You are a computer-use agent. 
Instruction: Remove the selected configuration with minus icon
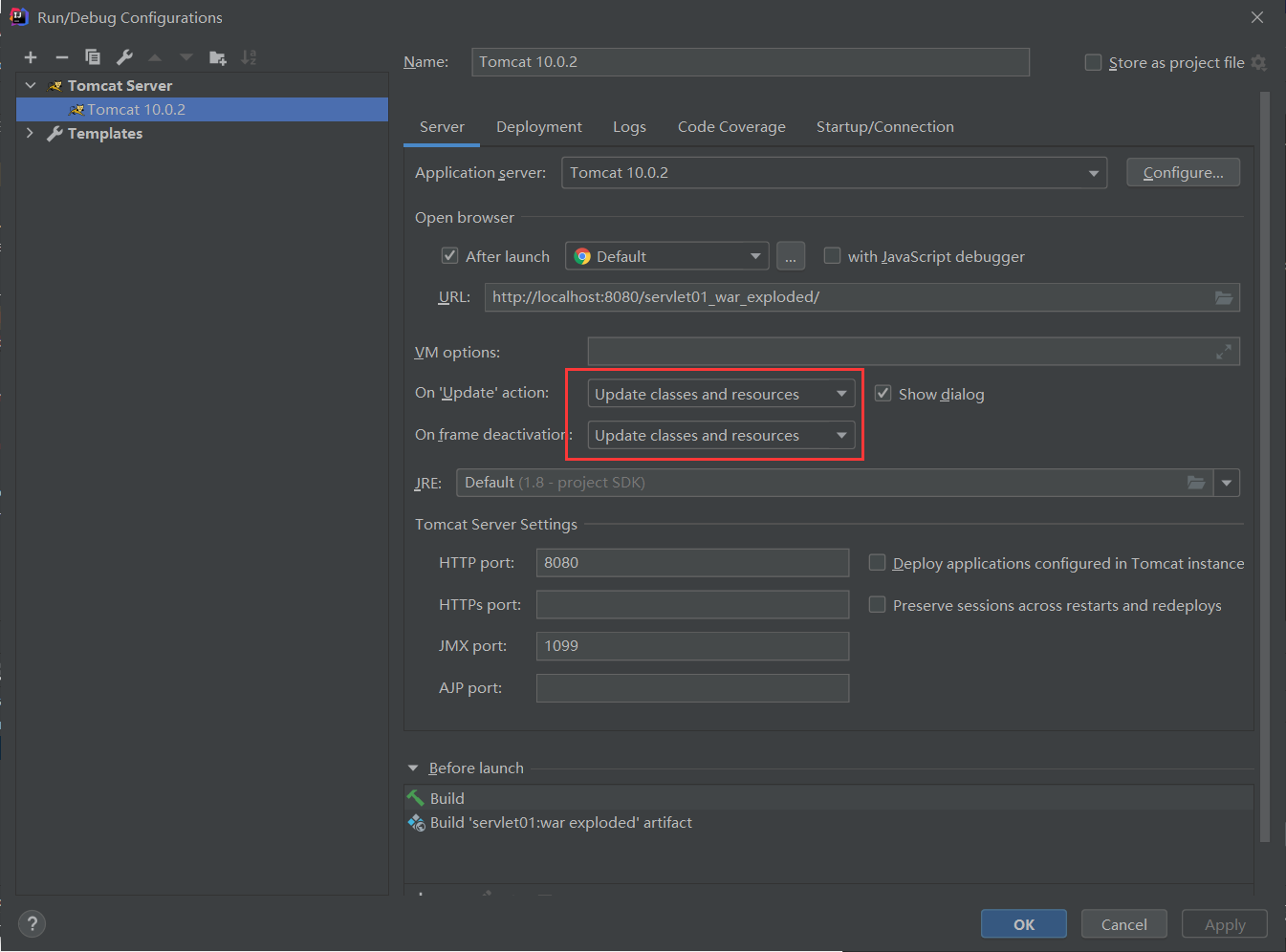[x=62, y=57]
